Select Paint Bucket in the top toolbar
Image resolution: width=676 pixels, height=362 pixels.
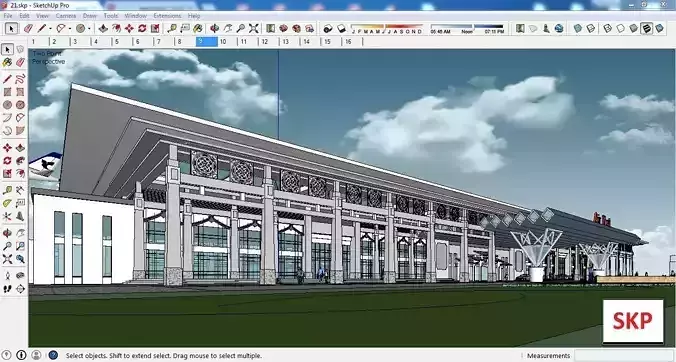click(197, 28)
